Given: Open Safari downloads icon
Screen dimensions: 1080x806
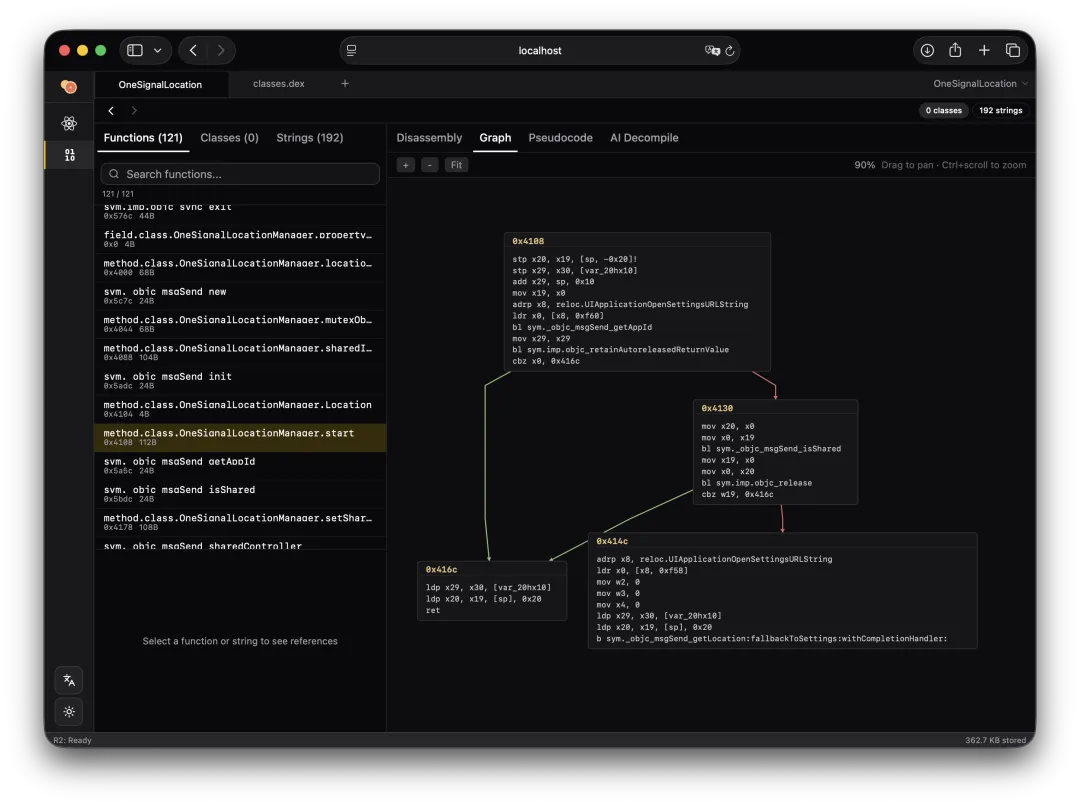Looking at the screenshot, I should tap(927, 50).
